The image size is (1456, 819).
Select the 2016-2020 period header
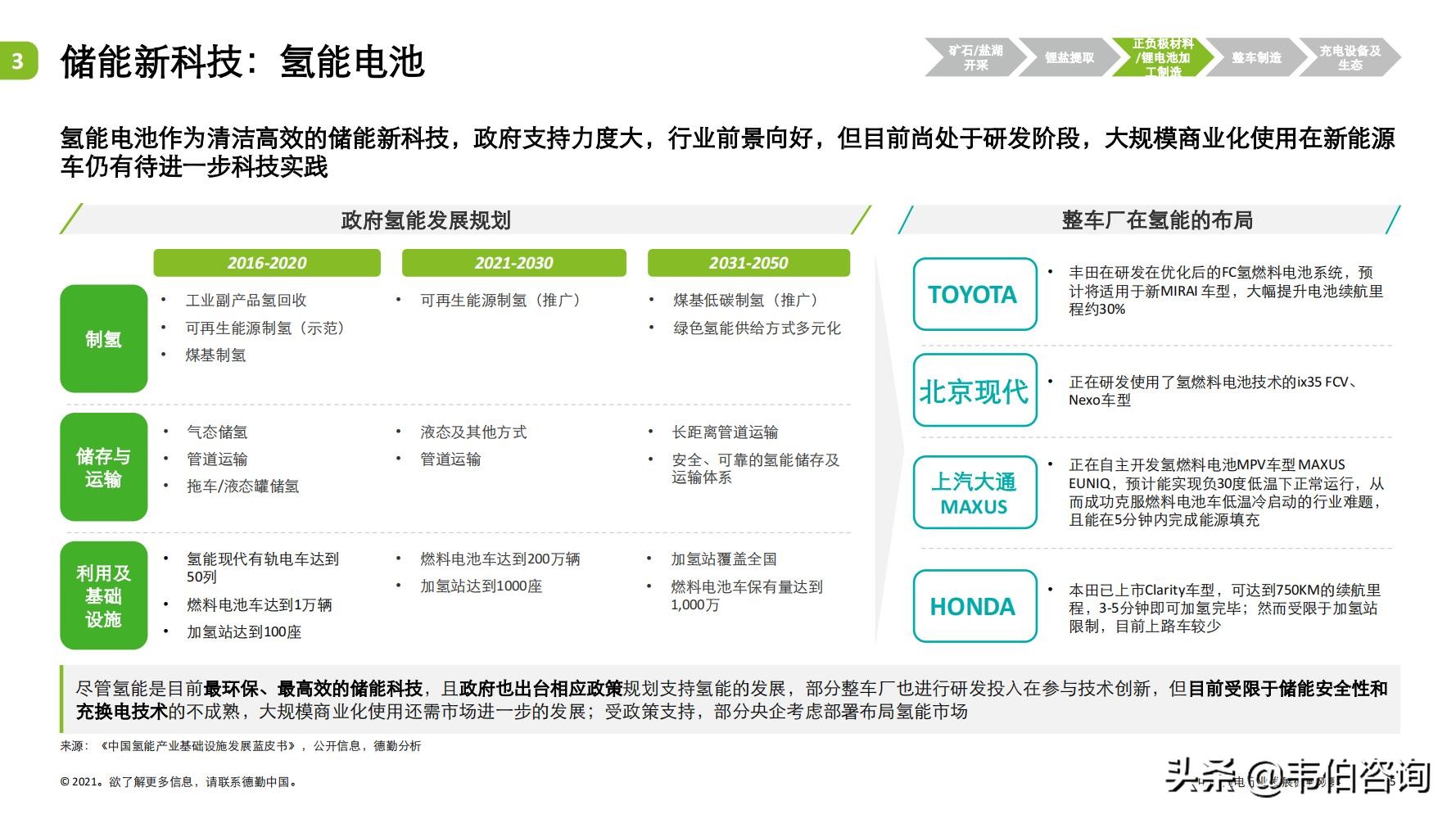coord(267,263)
